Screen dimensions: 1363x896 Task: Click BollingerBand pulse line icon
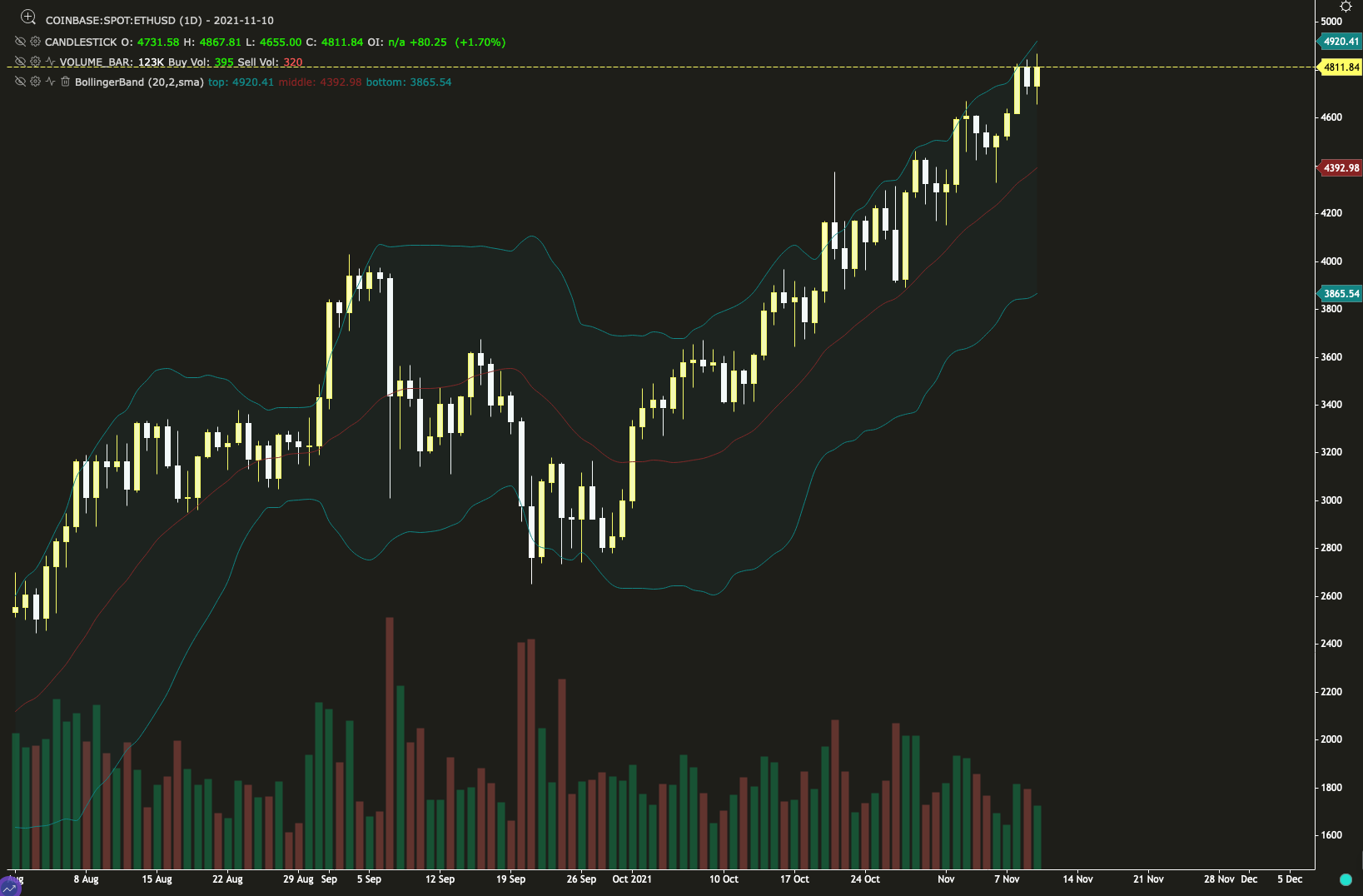pyautogui.click(x=51, y=82)
